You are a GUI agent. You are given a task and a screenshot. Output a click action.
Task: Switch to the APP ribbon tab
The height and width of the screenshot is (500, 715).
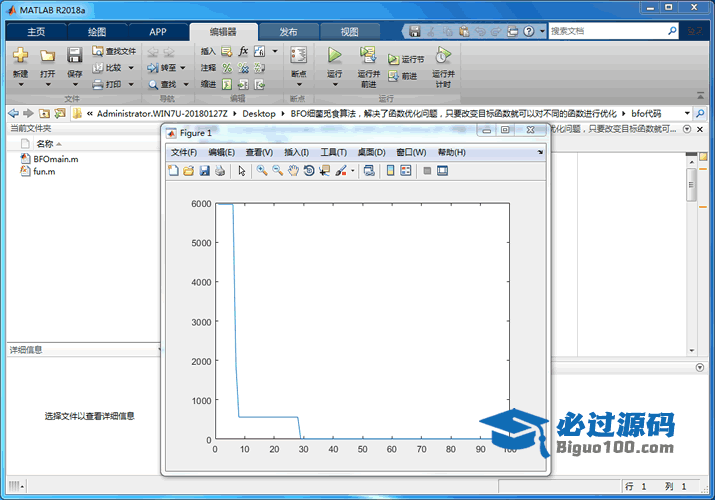[158, 32]
